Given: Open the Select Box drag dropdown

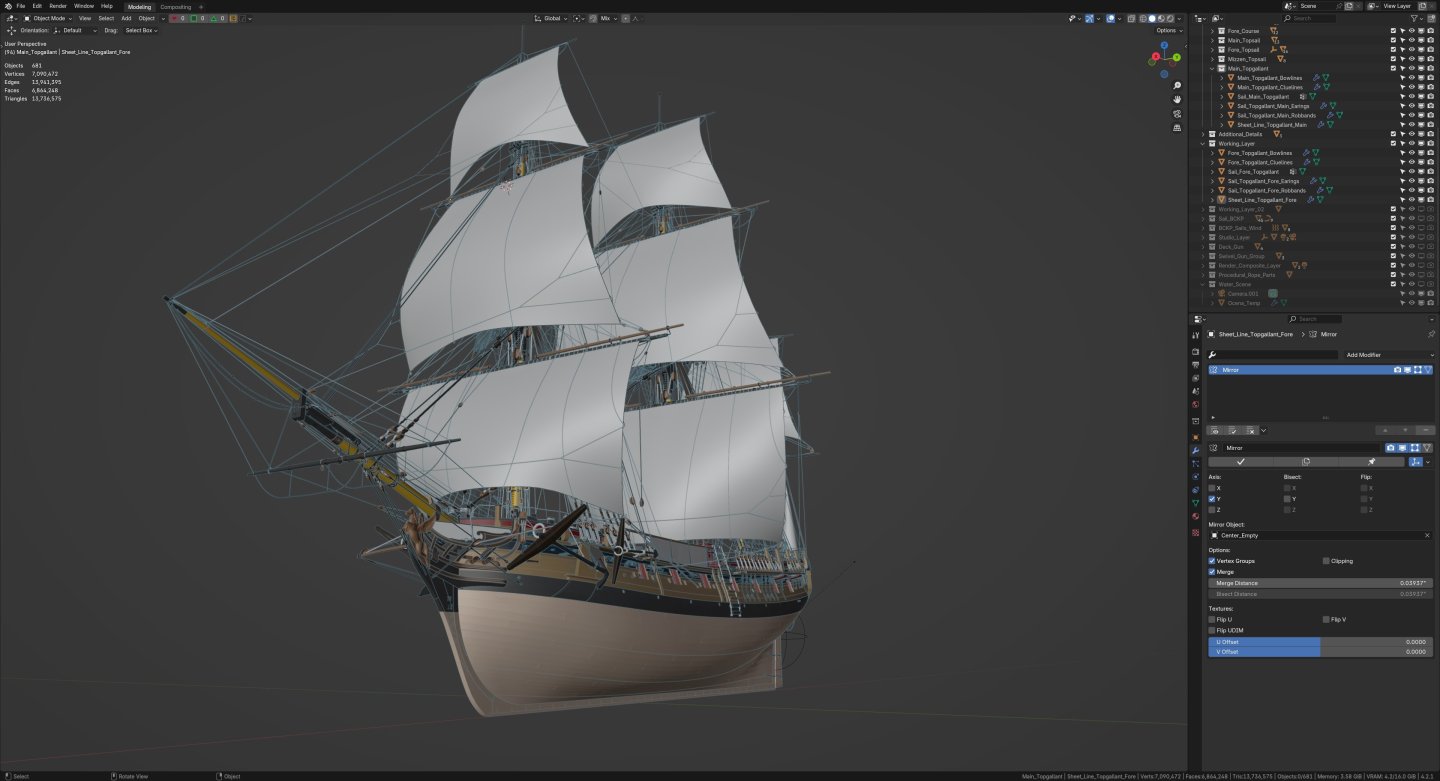Looking at the screenshot, I should tap(141, 30).
